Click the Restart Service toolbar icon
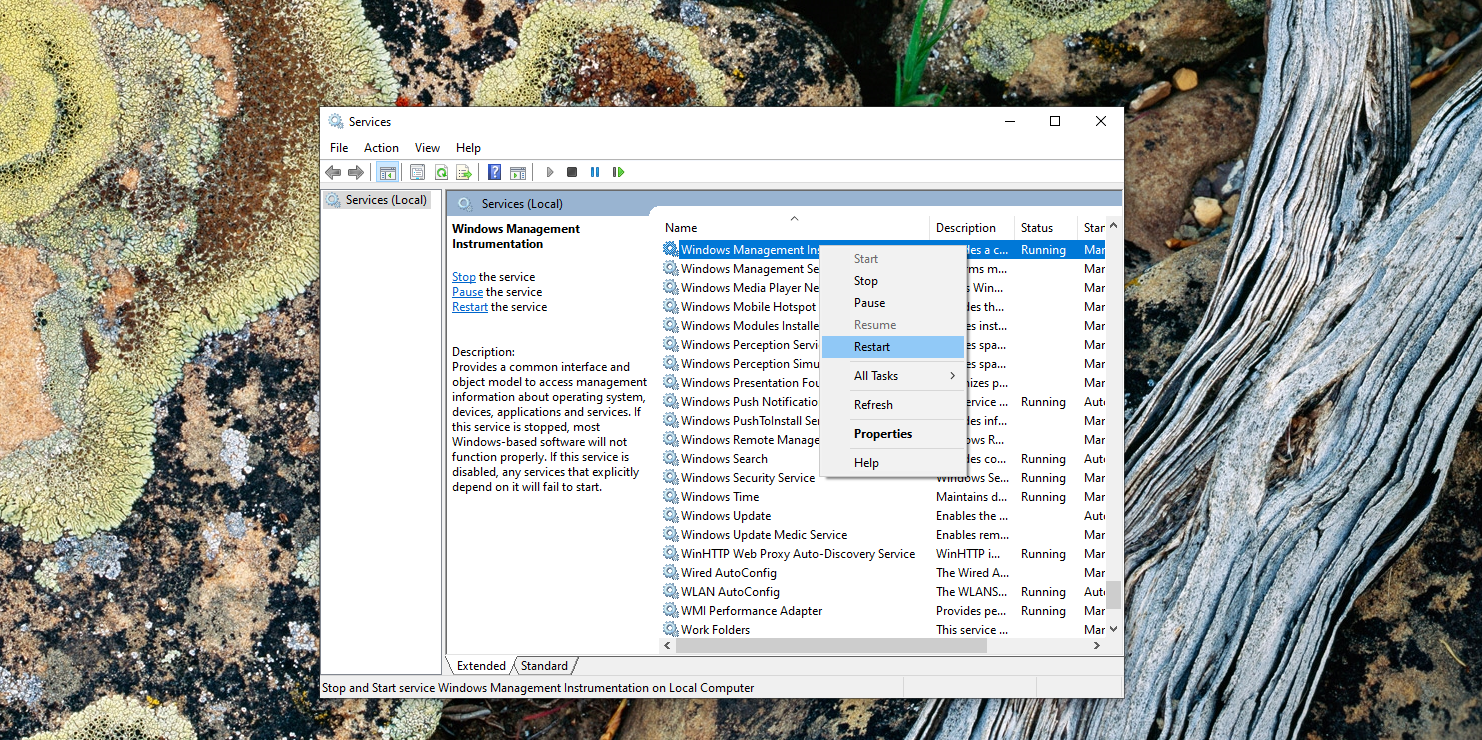This screenshot has height=740, width=1482. click(618, 172)
